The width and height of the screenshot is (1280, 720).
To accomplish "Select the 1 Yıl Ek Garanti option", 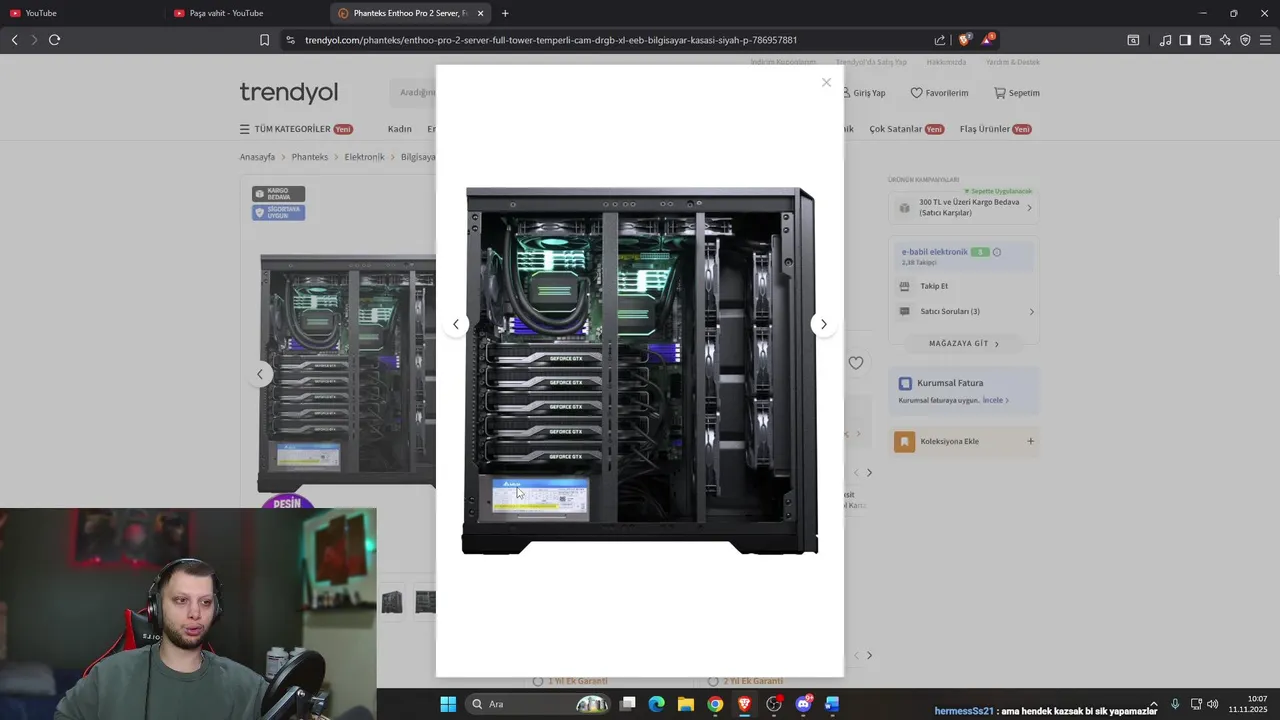I will click(537, 681).
